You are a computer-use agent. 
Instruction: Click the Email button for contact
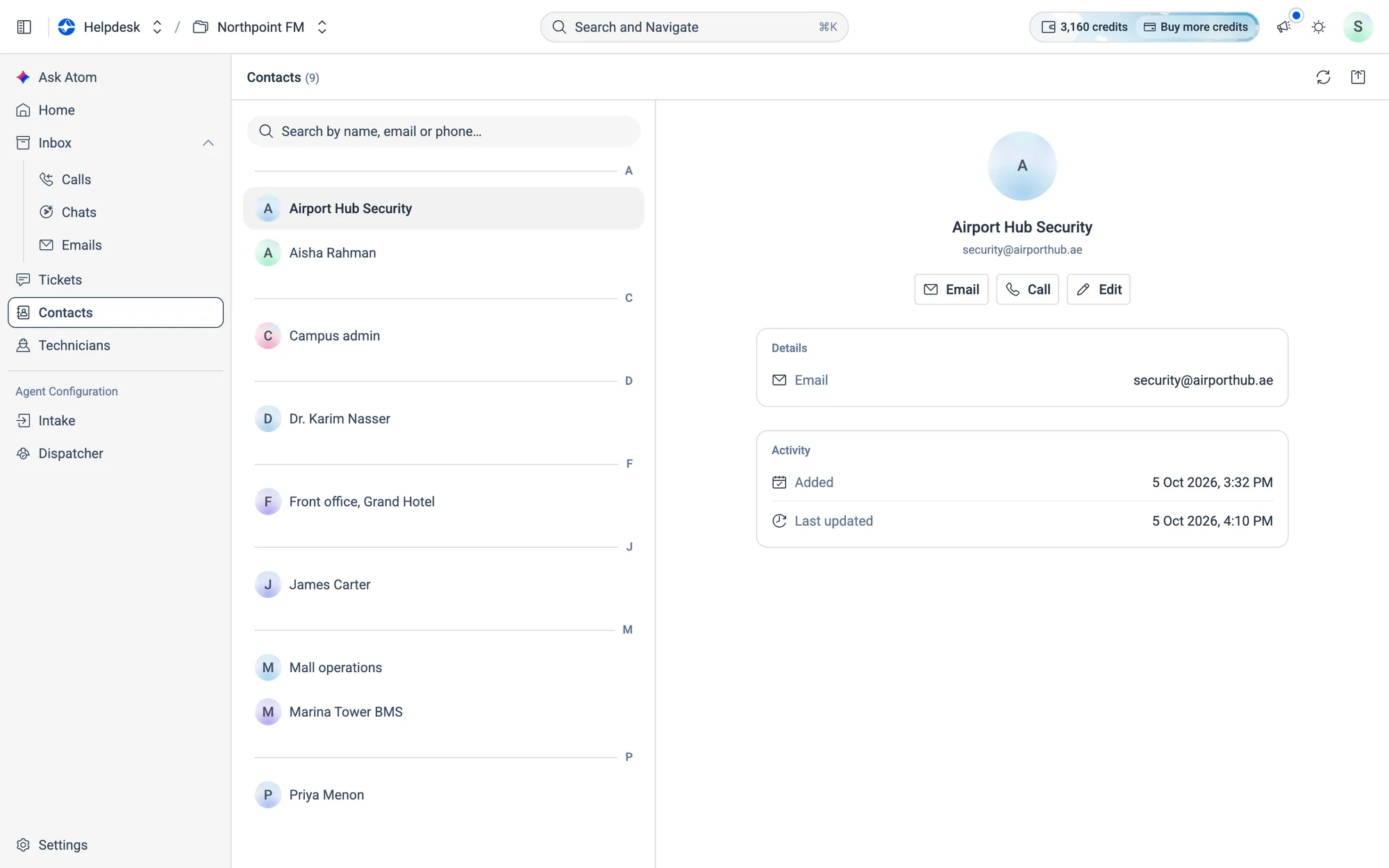[951, 289]
